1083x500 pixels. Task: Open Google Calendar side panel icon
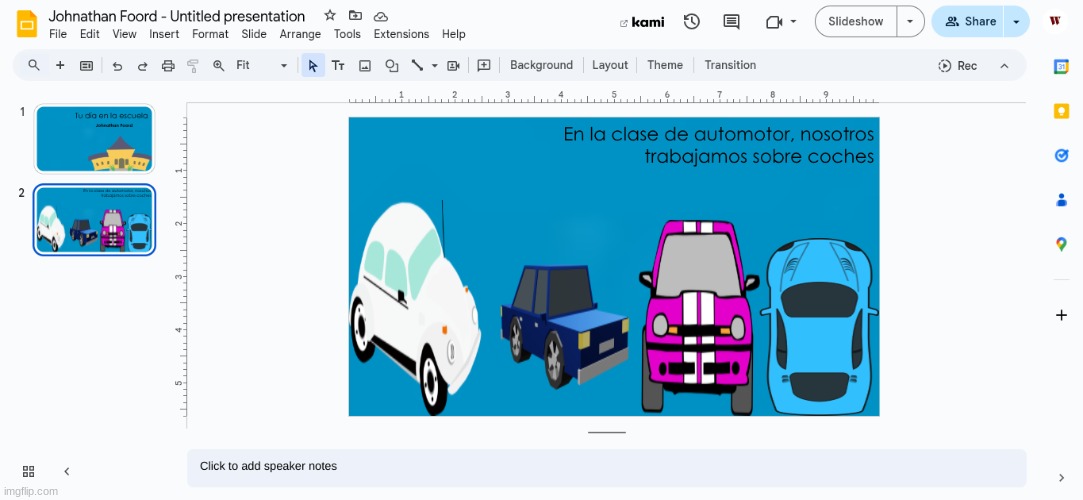tap(1061, 67)
